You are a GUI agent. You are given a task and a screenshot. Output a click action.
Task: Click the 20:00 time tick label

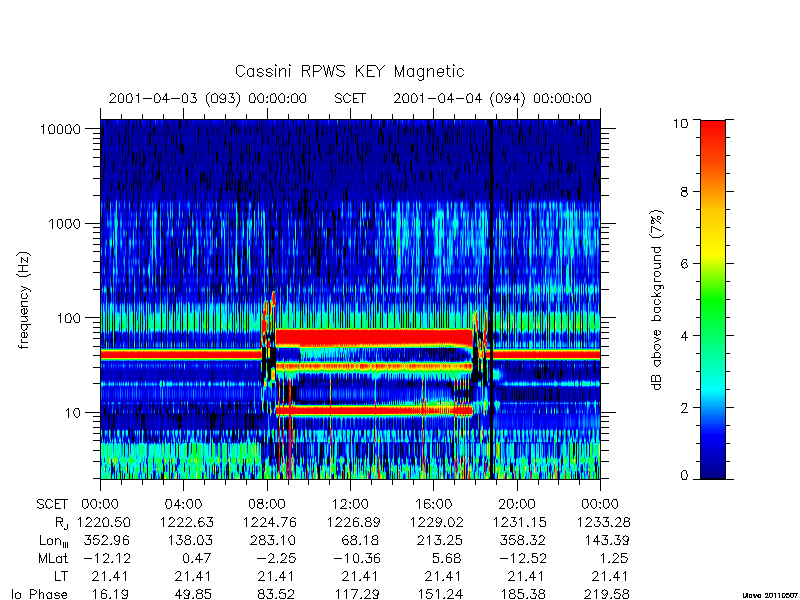pyautogui.click(x=517, y=505)
